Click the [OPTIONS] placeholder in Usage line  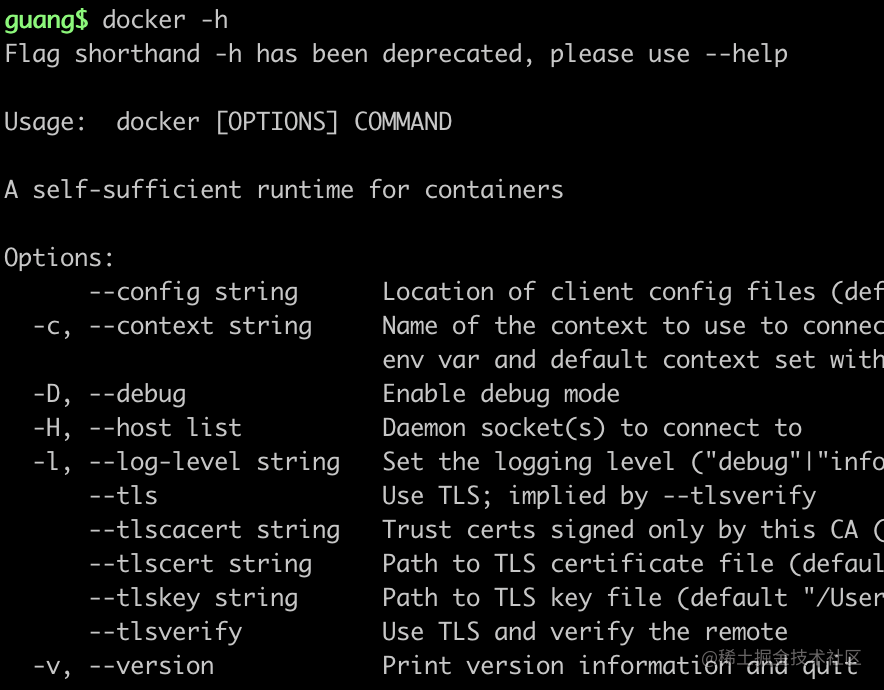(277, 122)
